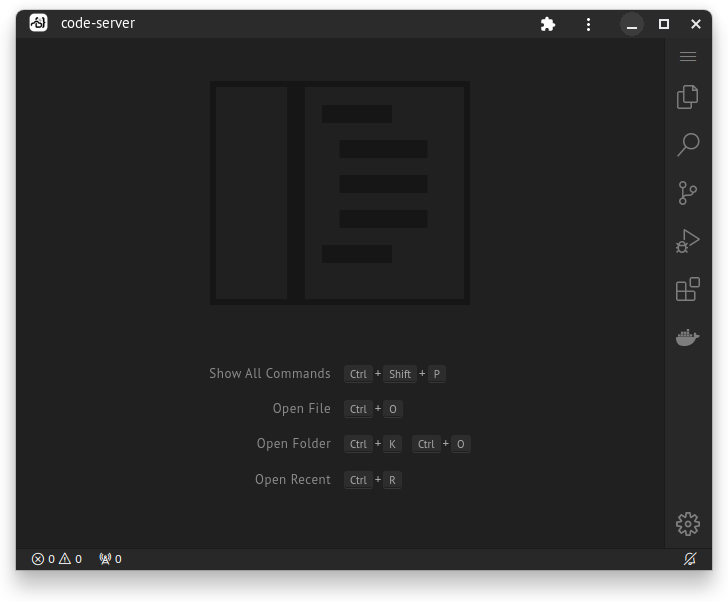The height and width of the screenshot is (602, 728).
Task: Click the "R" key hint
Action: pyautogui.click(x=392, y=480)
